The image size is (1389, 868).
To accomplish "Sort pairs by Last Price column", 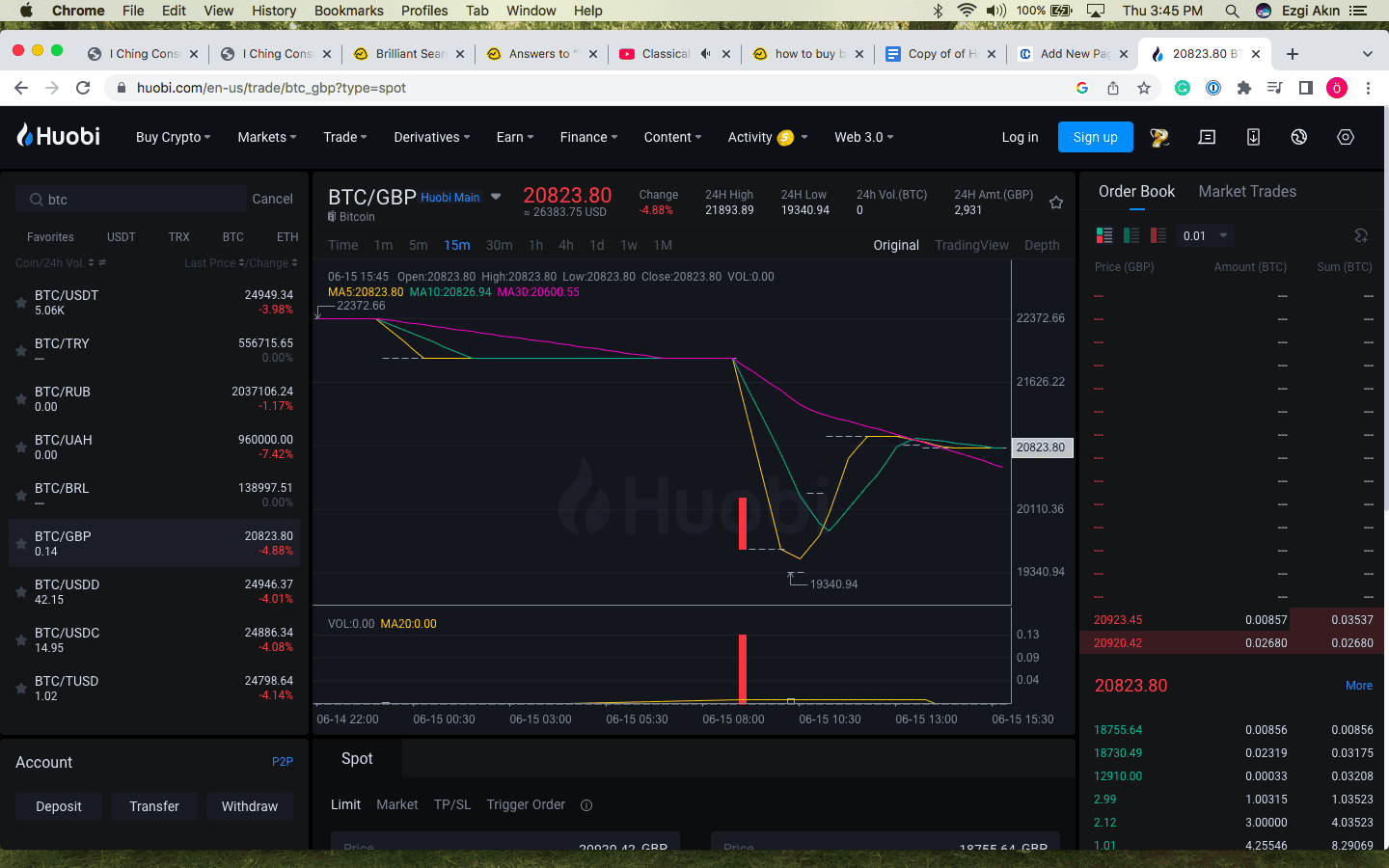I will click(x=214, y=262).
